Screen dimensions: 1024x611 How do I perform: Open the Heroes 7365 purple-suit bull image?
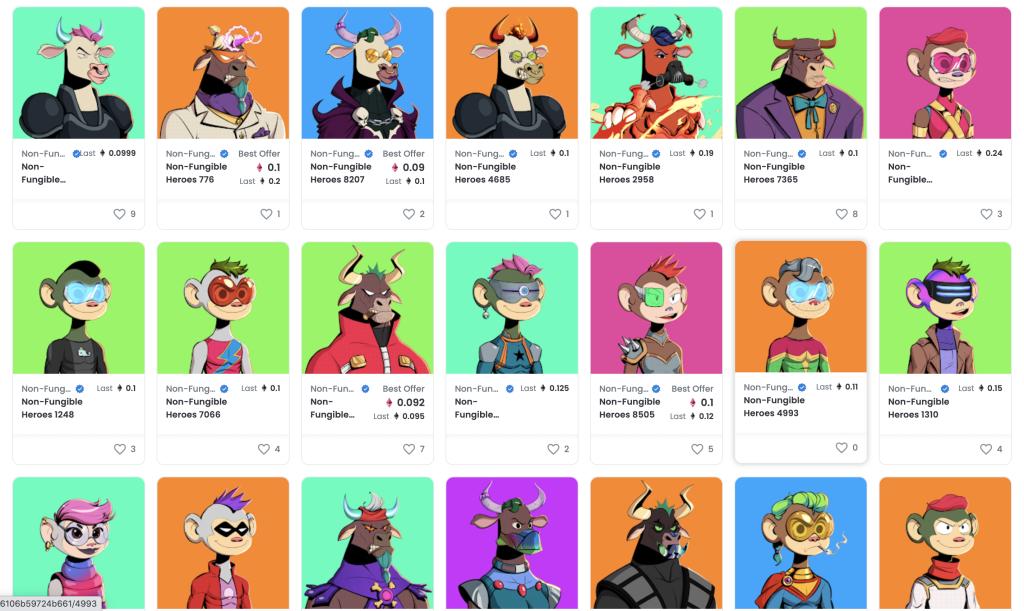point(801,72)
